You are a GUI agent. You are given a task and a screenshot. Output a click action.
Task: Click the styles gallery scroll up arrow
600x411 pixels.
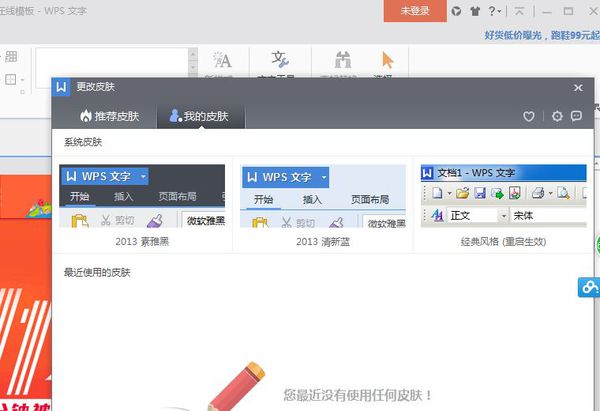coord(193,54)
